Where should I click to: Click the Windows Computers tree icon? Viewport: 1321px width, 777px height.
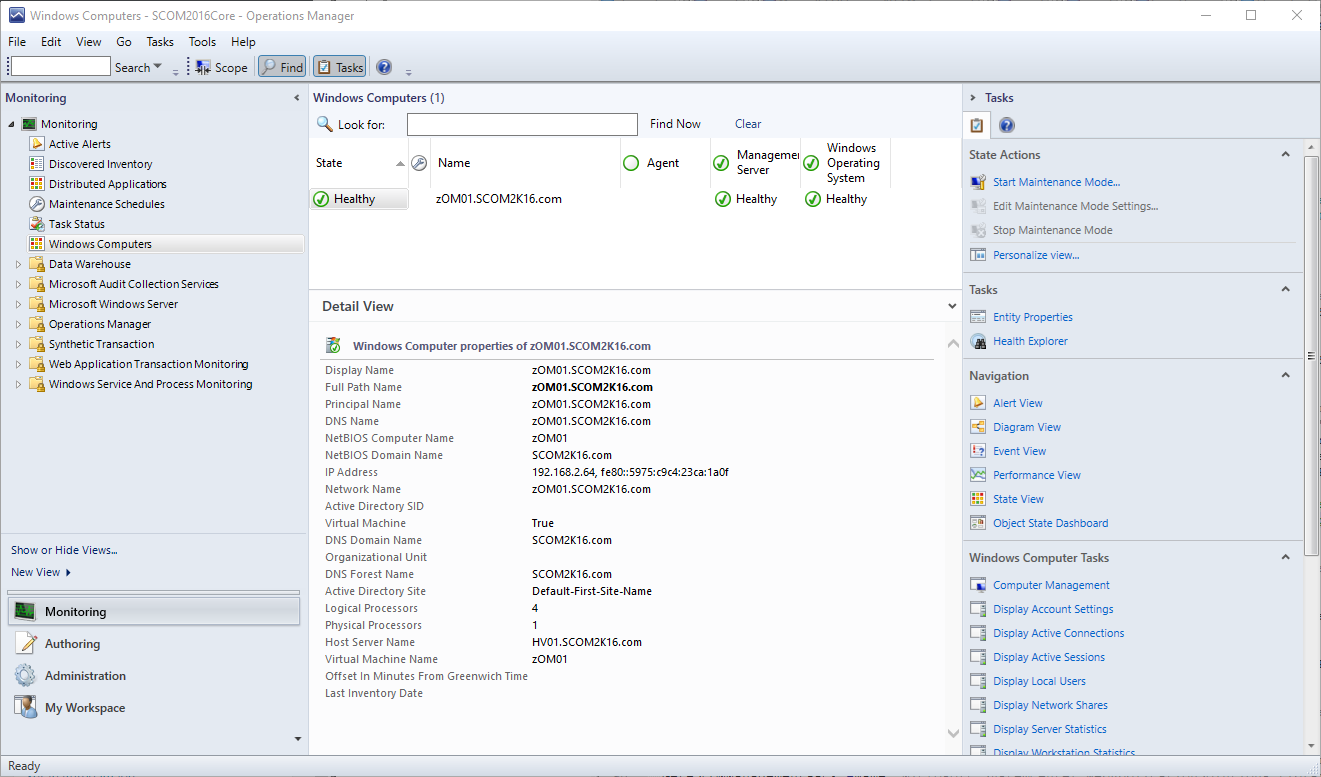pyautogui.click(x=37, y=244)
